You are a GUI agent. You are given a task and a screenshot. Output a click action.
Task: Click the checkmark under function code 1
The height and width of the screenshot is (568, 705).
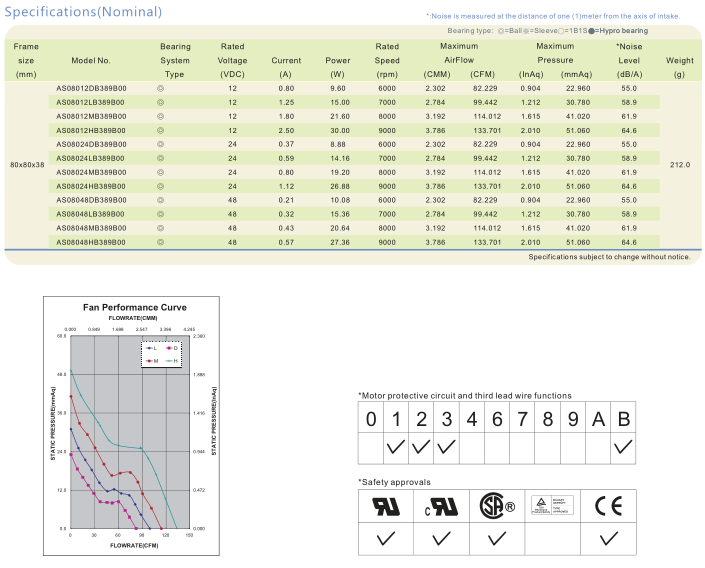point(396,447)
